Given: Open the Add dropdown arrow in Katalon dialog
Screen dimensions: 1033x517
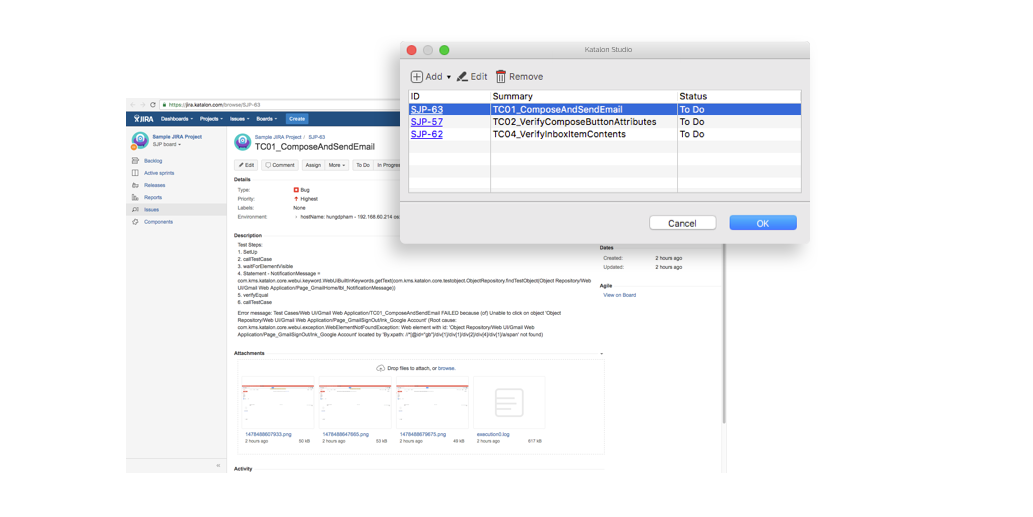Looking at the screenshot, I should point(449,77).
